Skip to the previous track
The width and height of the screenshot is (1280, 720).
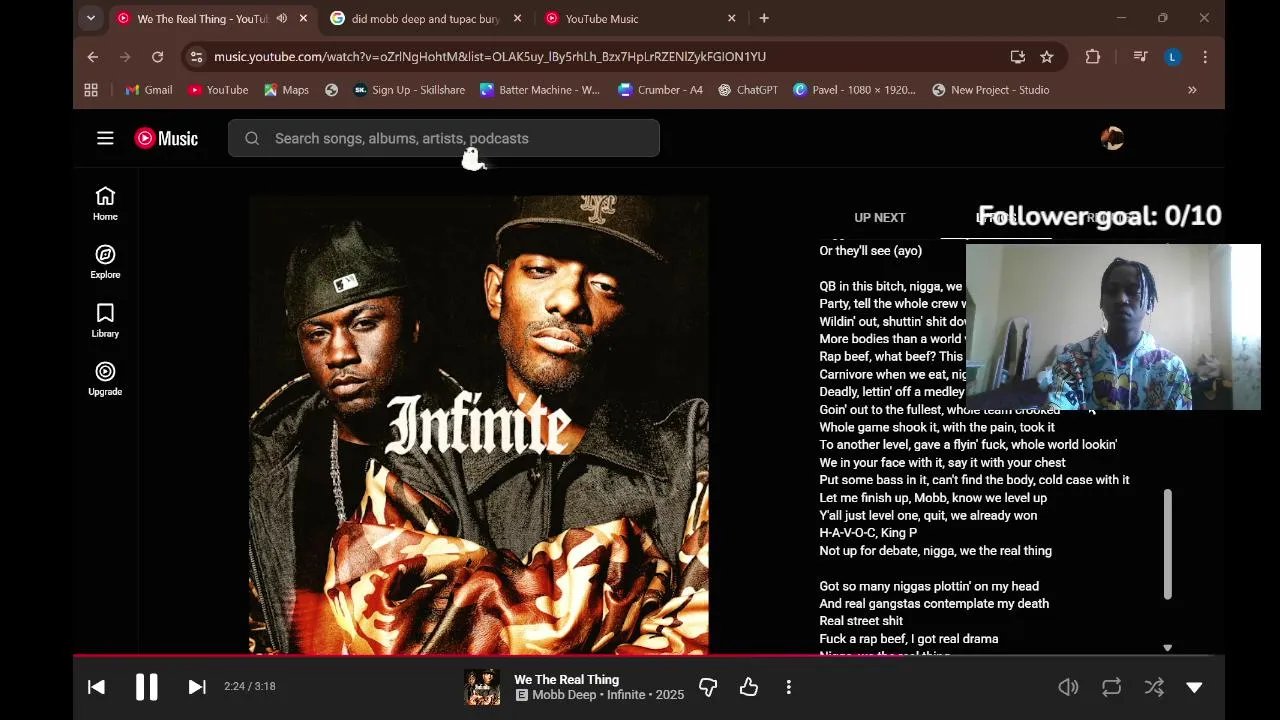coord(96,687)
